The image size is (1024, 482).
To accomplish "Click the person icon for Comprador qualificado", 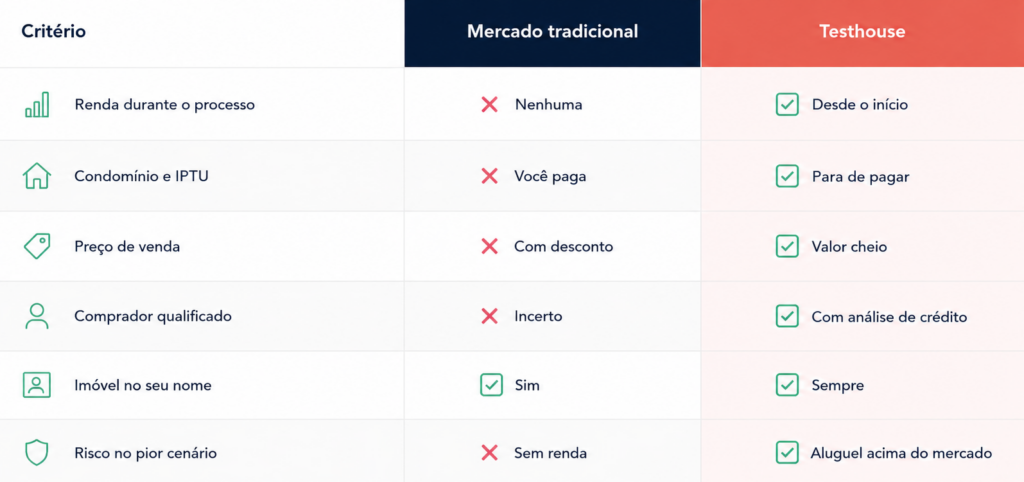I will click(37, 316).
